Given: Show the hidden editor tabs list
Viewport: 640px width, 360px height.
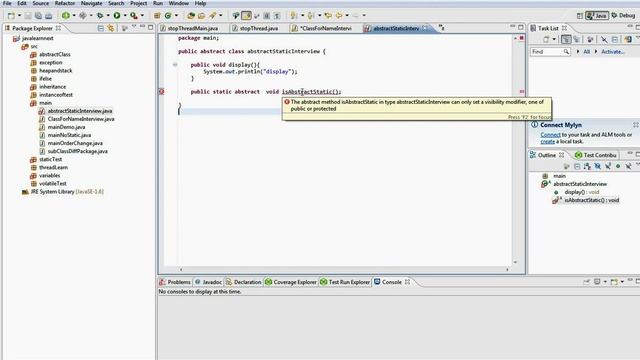Looking at the screenshot, I should pos(442,28).
